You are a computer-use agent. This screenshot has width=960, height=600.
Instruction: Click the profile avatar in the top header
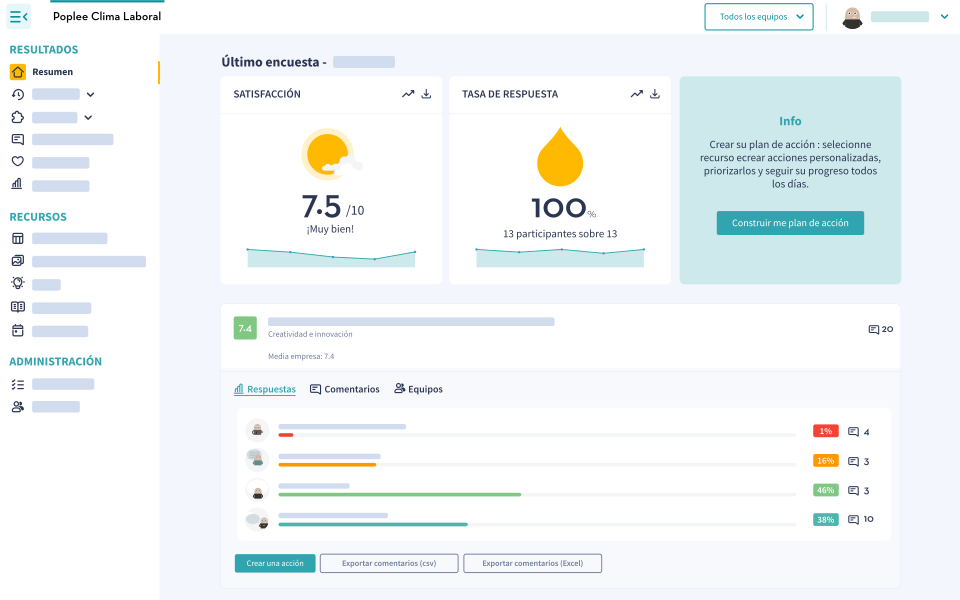[x=854, y=16]
